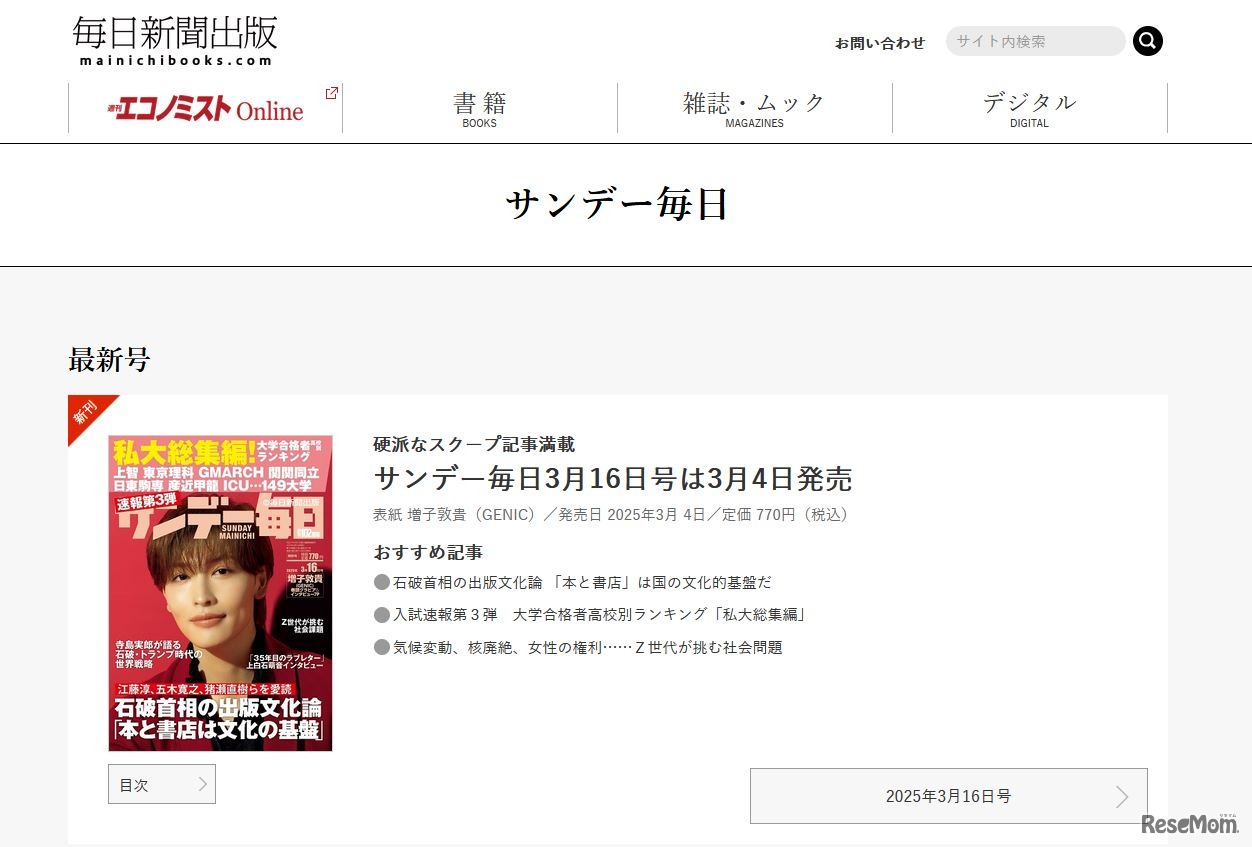Click the 2025年3月16日号 issue button
Screen dimensions: 1252x847
[948, 796]
